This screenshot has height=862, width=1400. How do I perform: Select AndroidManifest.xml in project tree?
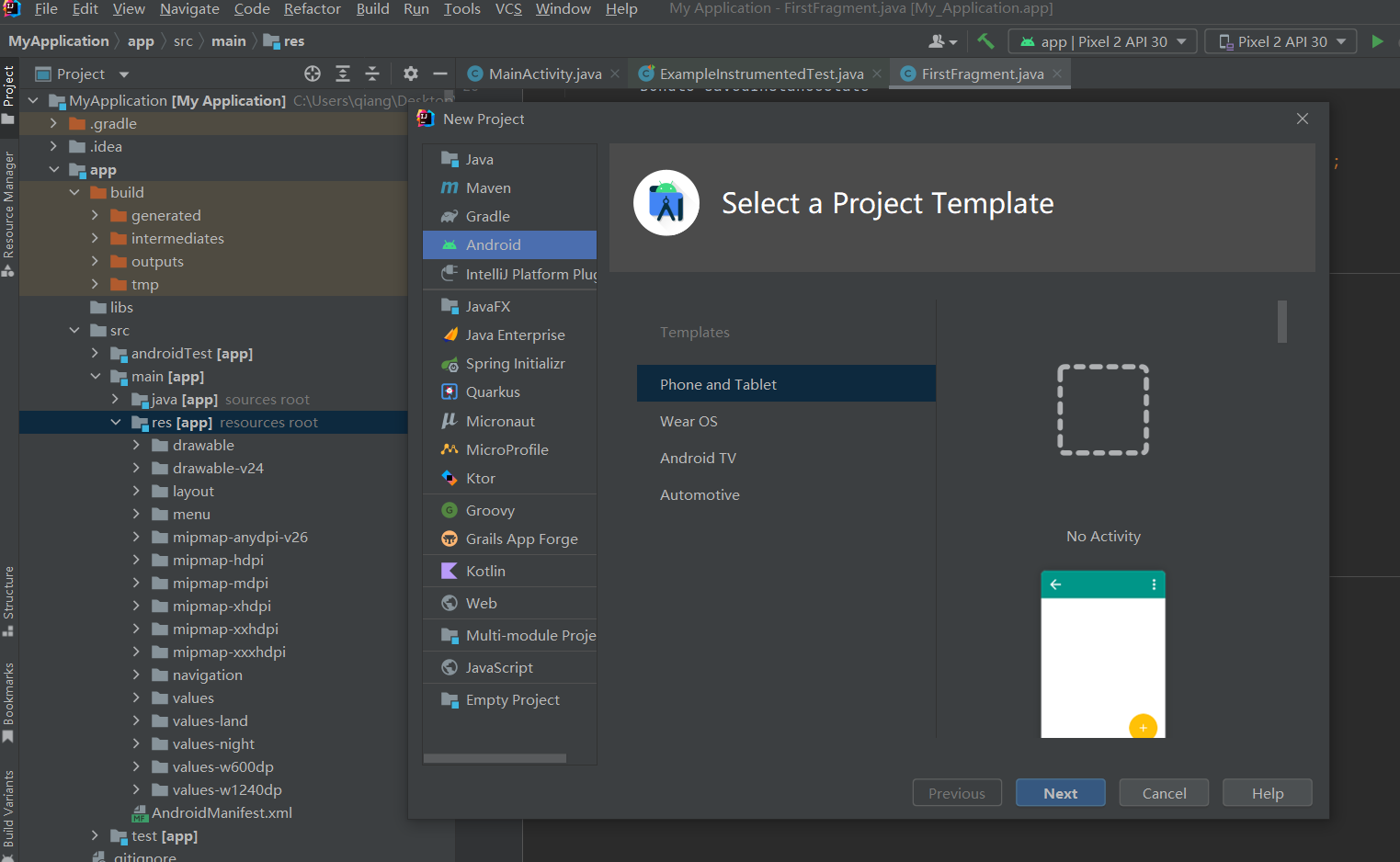222,812
